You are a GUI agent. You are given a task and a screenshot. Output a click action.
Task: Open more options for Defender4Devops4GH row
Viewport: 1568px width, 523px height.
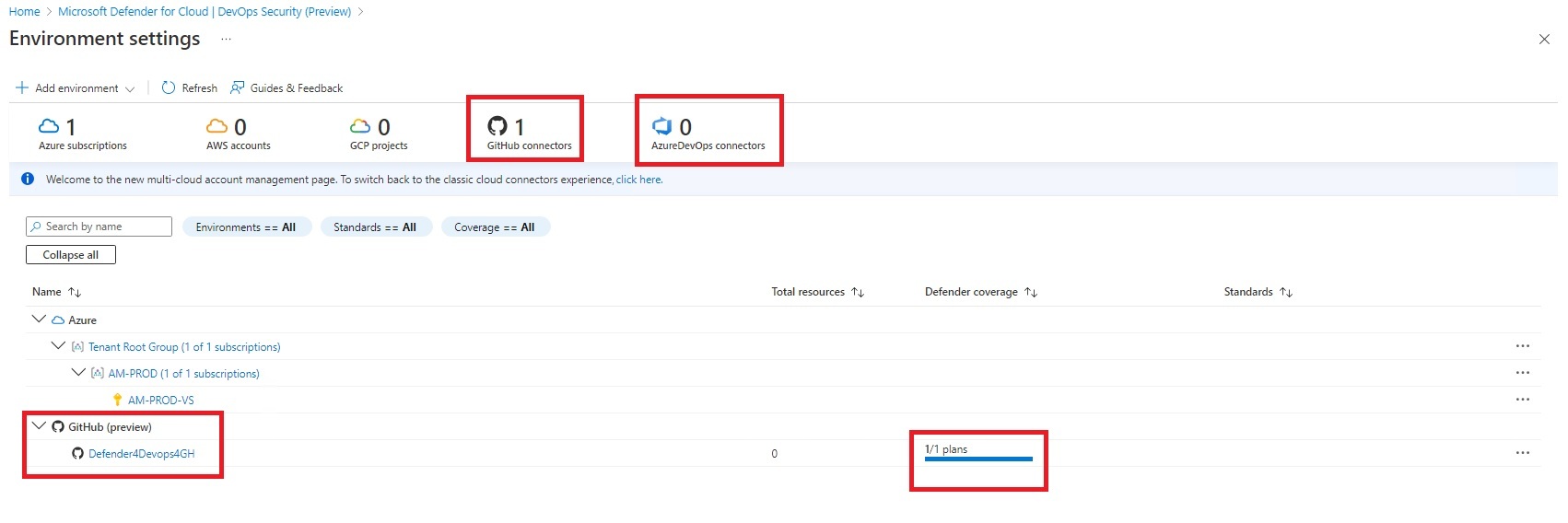click(x=1522, y=453)
